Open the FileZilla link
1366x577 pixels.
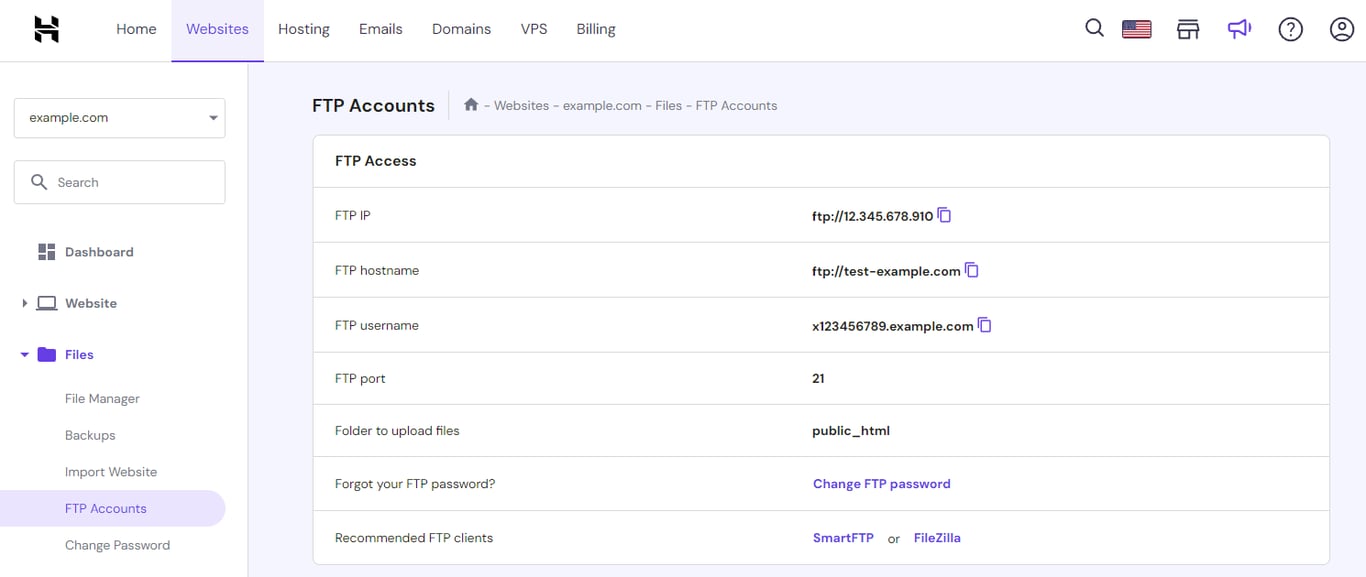click(x=936, y=537)
